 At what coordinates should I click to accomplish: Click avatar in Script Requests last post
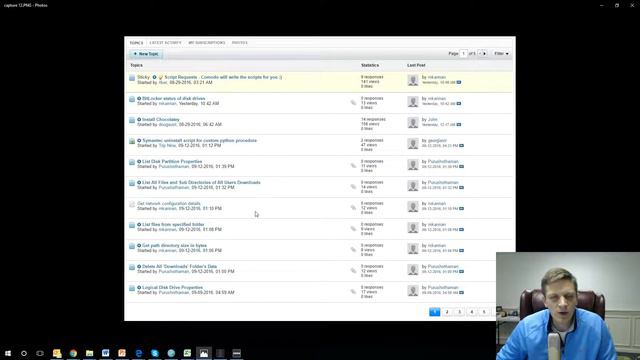click(x=413, y=80)
